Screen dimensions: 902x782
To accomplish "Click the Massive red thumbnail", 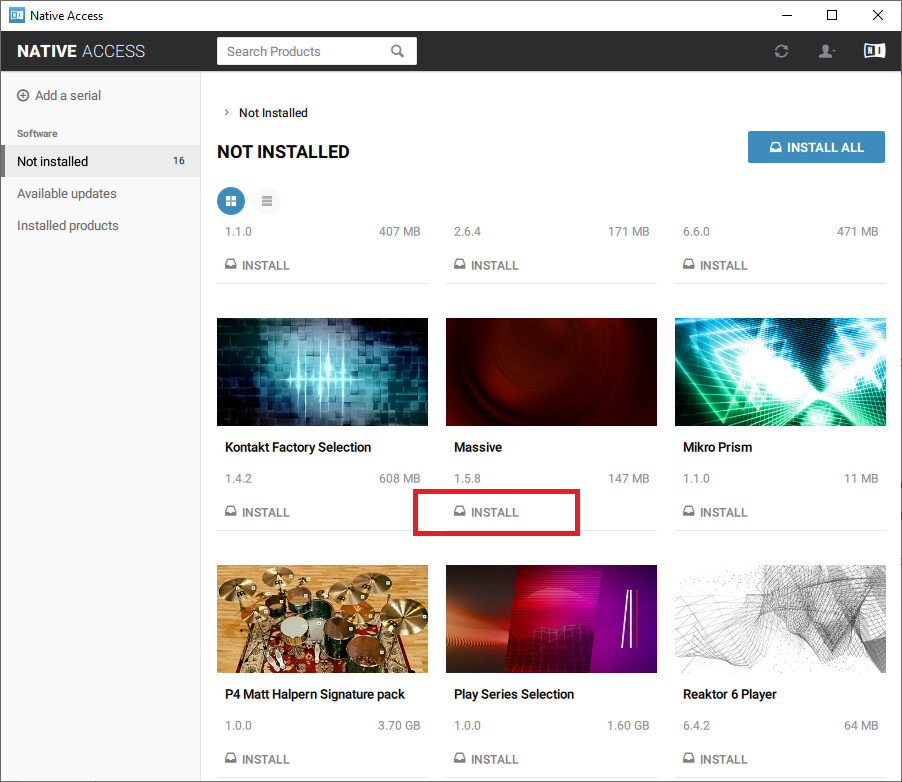I will pyautogui.click(x=551, y=372).
